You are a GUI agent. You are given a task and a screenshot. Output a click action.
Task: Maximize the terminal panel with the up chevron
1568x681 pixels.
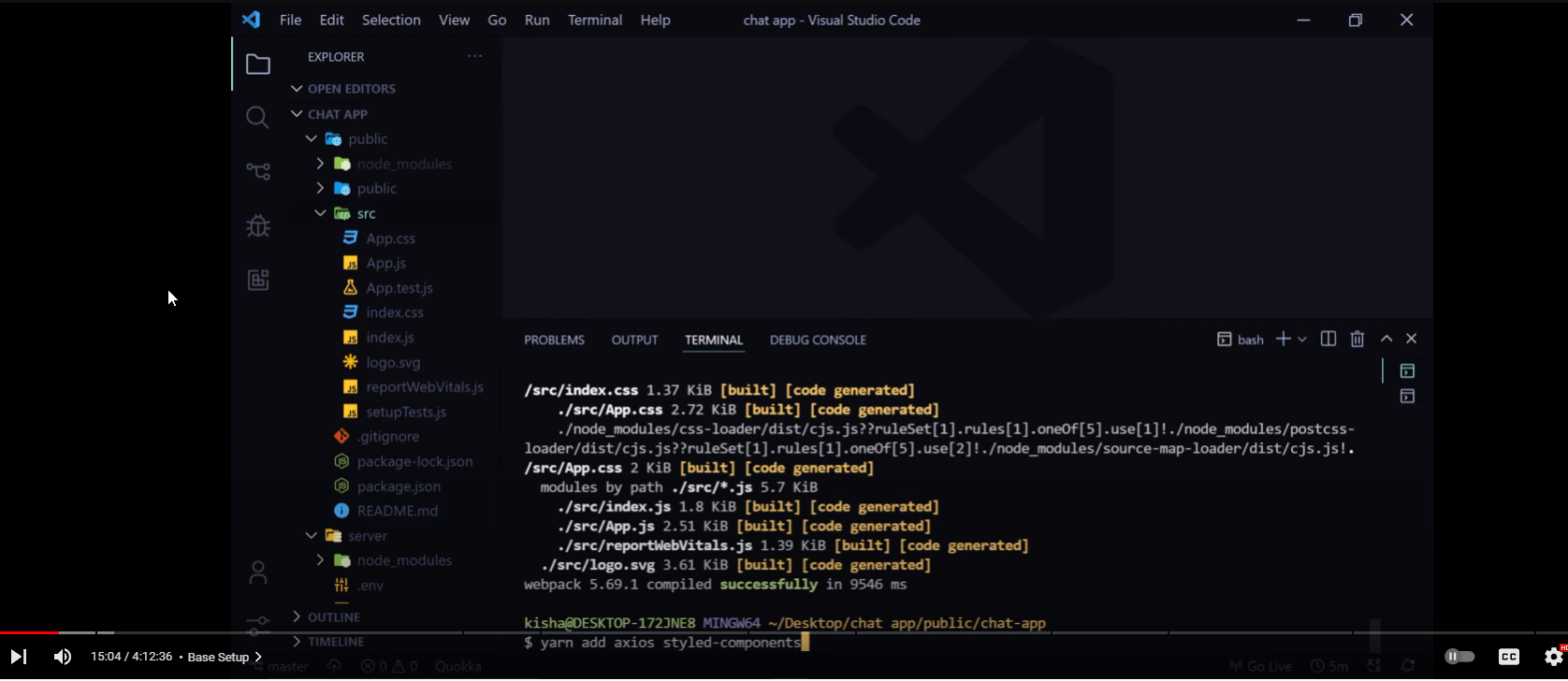1387,339
